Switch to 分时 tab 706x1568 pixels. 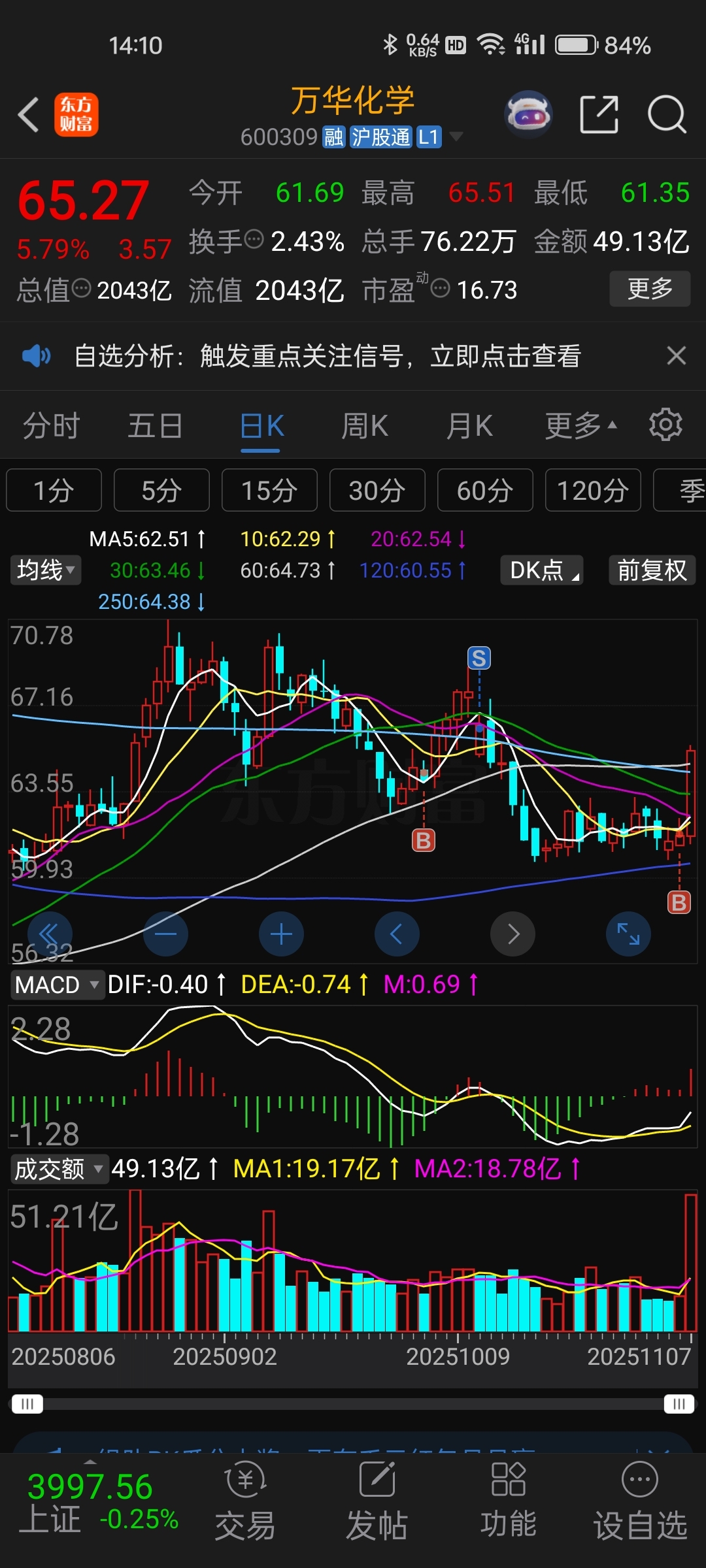tap(52, 426)
